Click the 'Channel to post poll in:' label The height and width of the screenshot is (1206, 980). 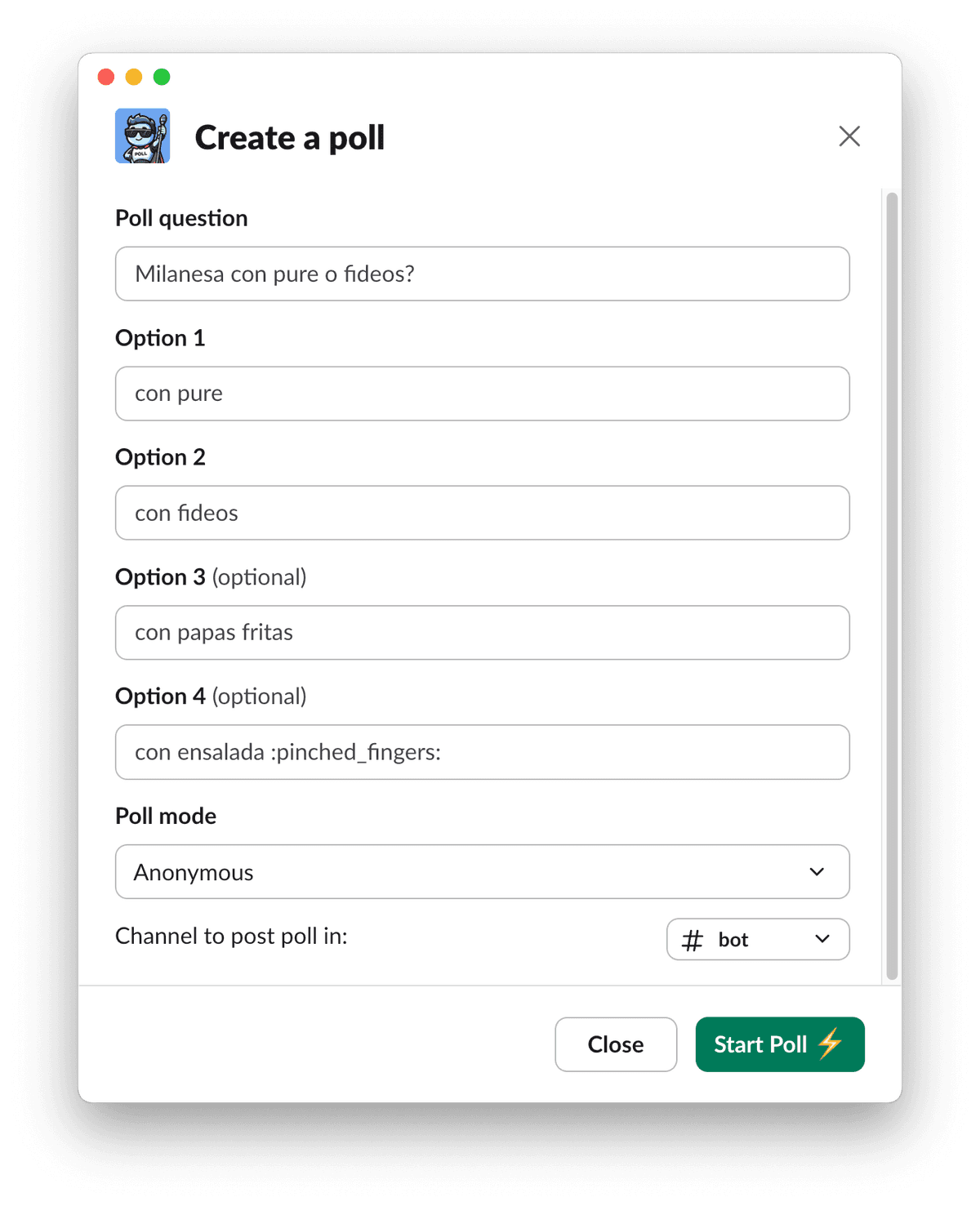pos(231,936)
